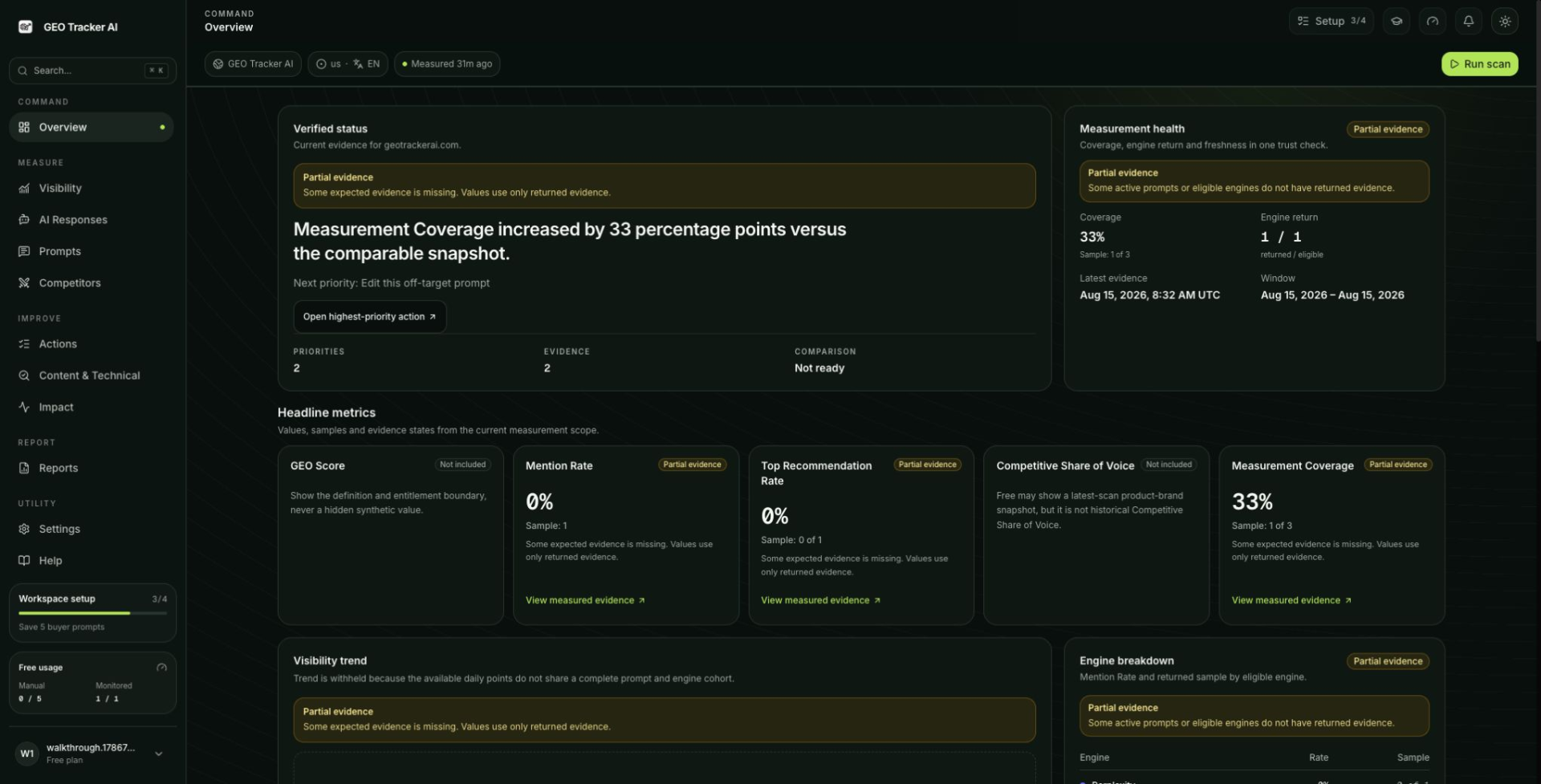Click the GEO Tracker AI logo icon

coord(25,26)
